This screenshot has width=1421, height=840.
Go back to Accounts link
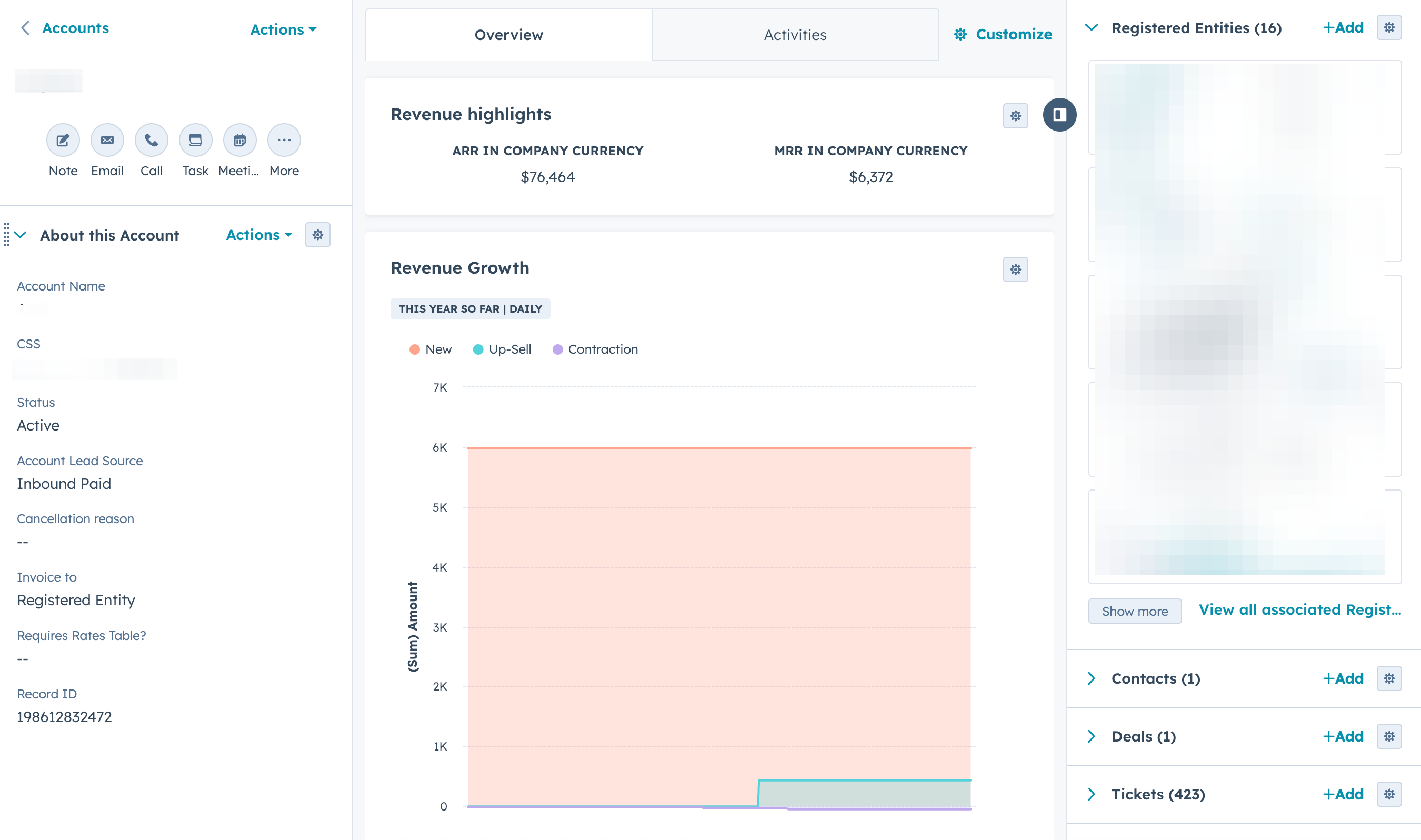pyautogui.click(x=75, y=28)
